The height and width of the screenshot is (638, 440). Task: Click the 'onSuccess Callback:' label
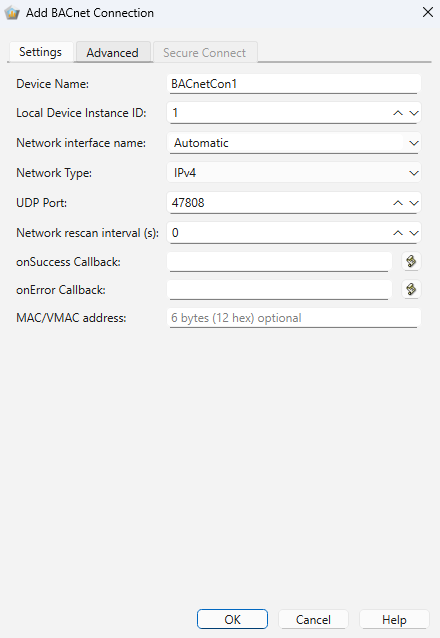click(x=68, y=262)
